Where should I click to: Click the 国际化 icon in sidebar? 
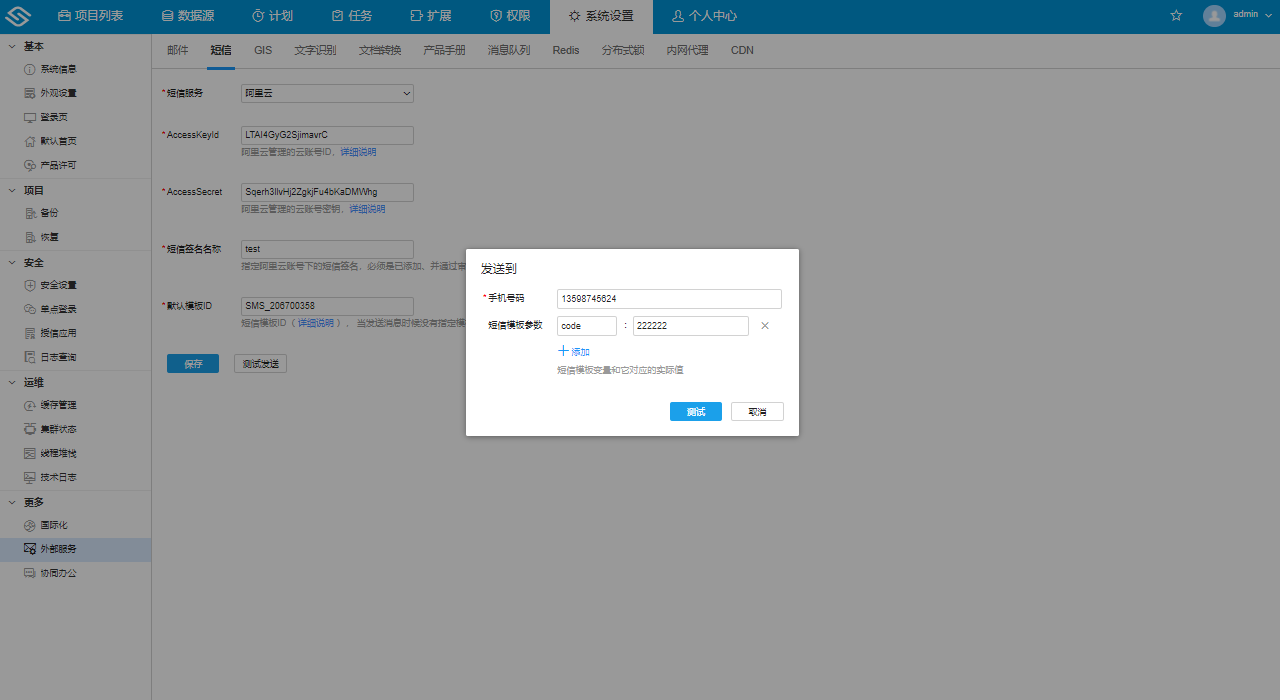point(30,526)
